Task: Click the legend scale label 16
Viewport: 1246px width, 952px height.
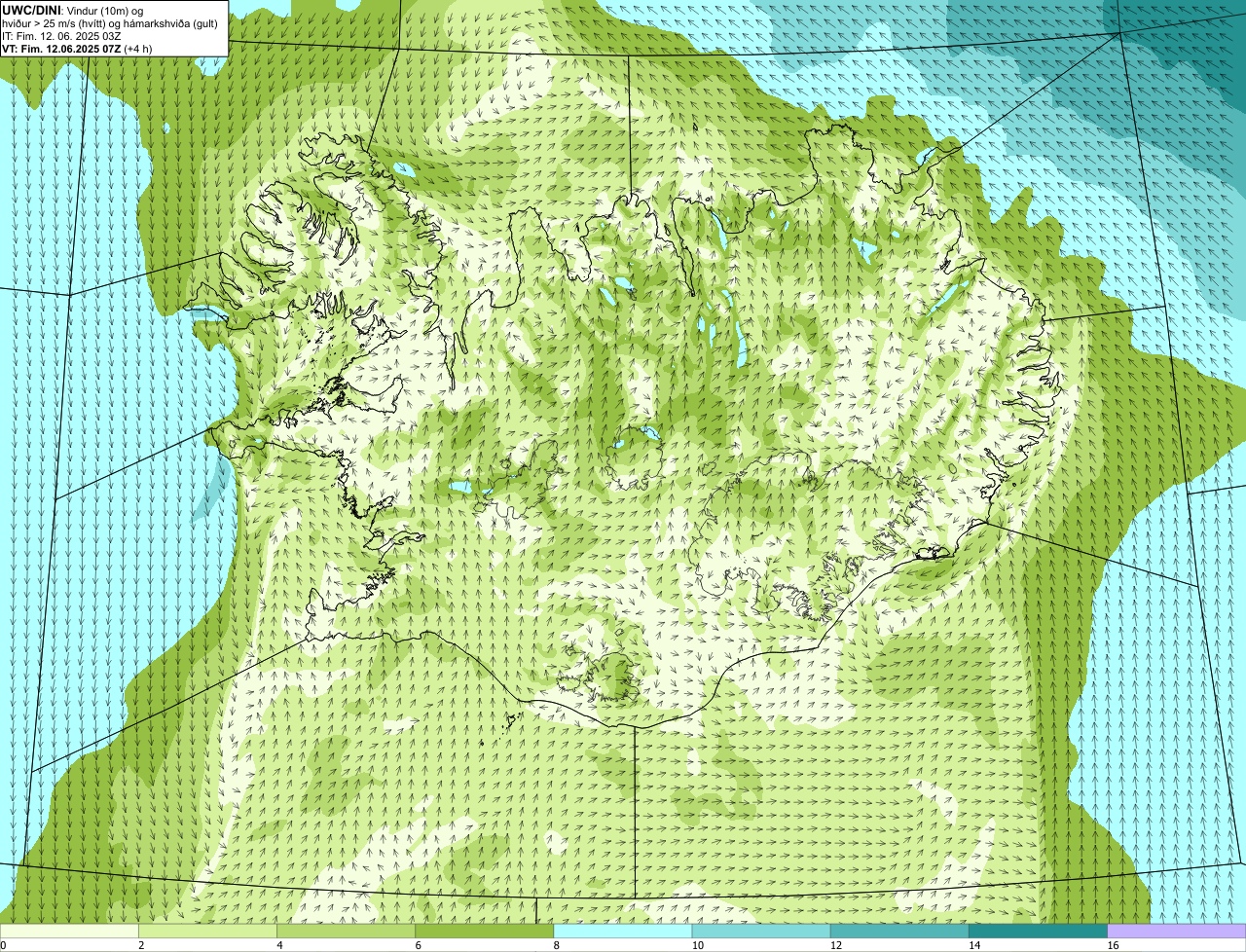Action: [x=1113, y=945]
